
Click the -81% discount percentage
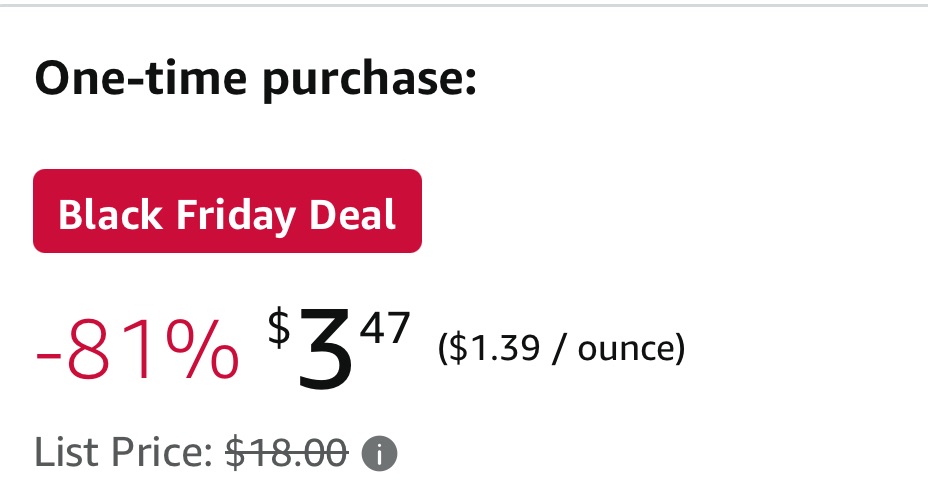[137, 352]
